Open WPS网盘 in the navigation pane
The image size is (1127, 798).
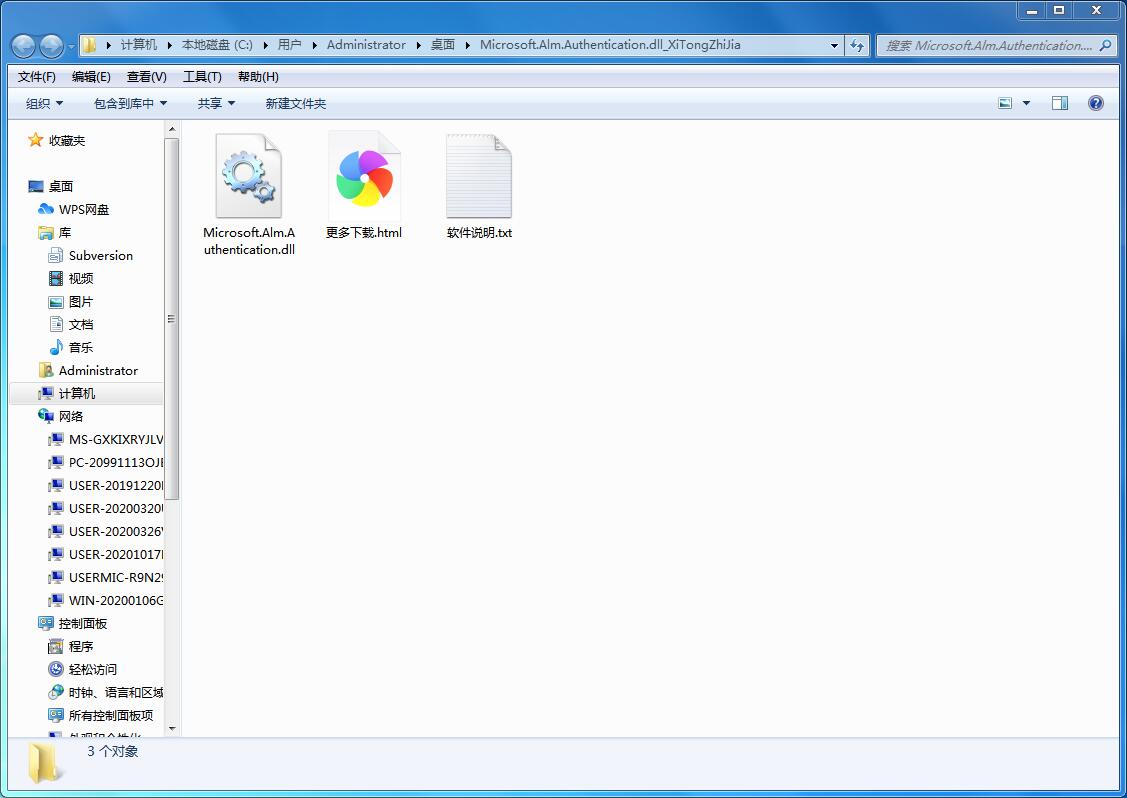tap(84, 210)
